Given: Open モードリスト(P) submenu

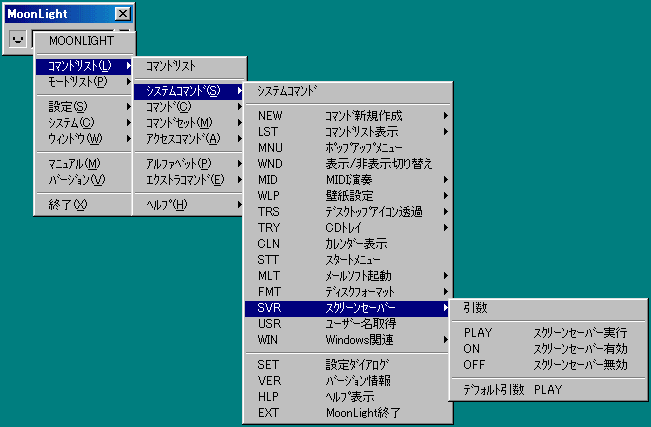Looking at the screenshot, I should point(83,82).
